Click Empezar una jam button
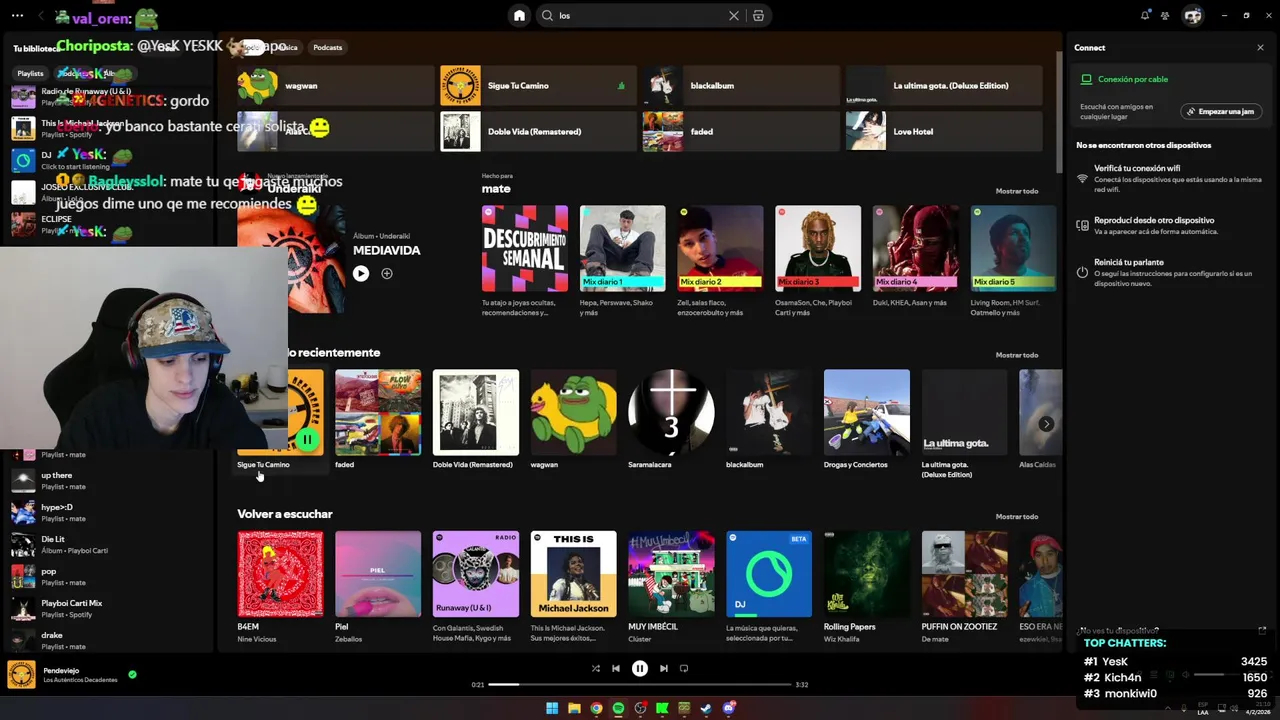Image resolution: width=1280 pixels, height=720 pixels. pyautogui.click(x=1219, y=111)
